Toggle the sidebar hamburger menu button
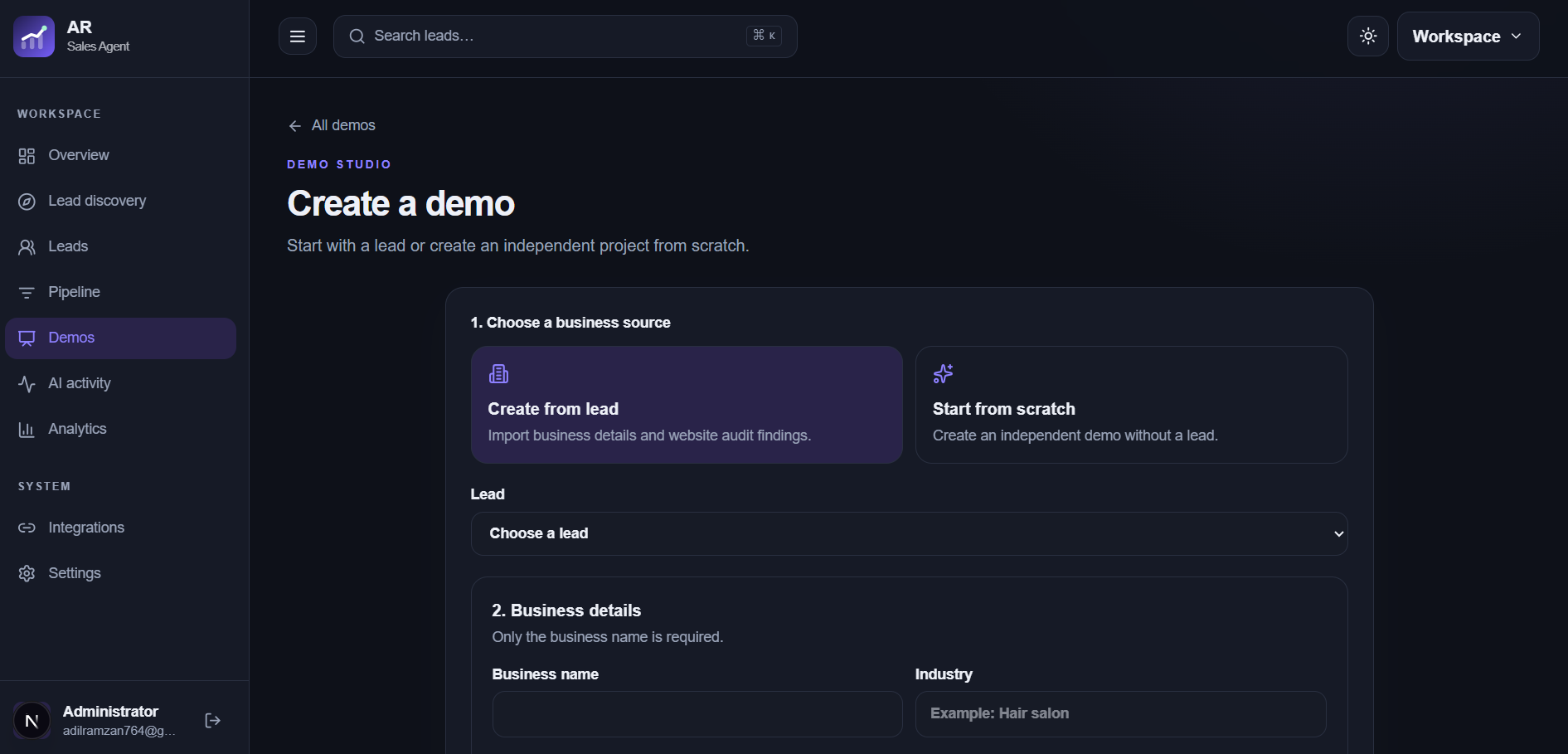 298,36
